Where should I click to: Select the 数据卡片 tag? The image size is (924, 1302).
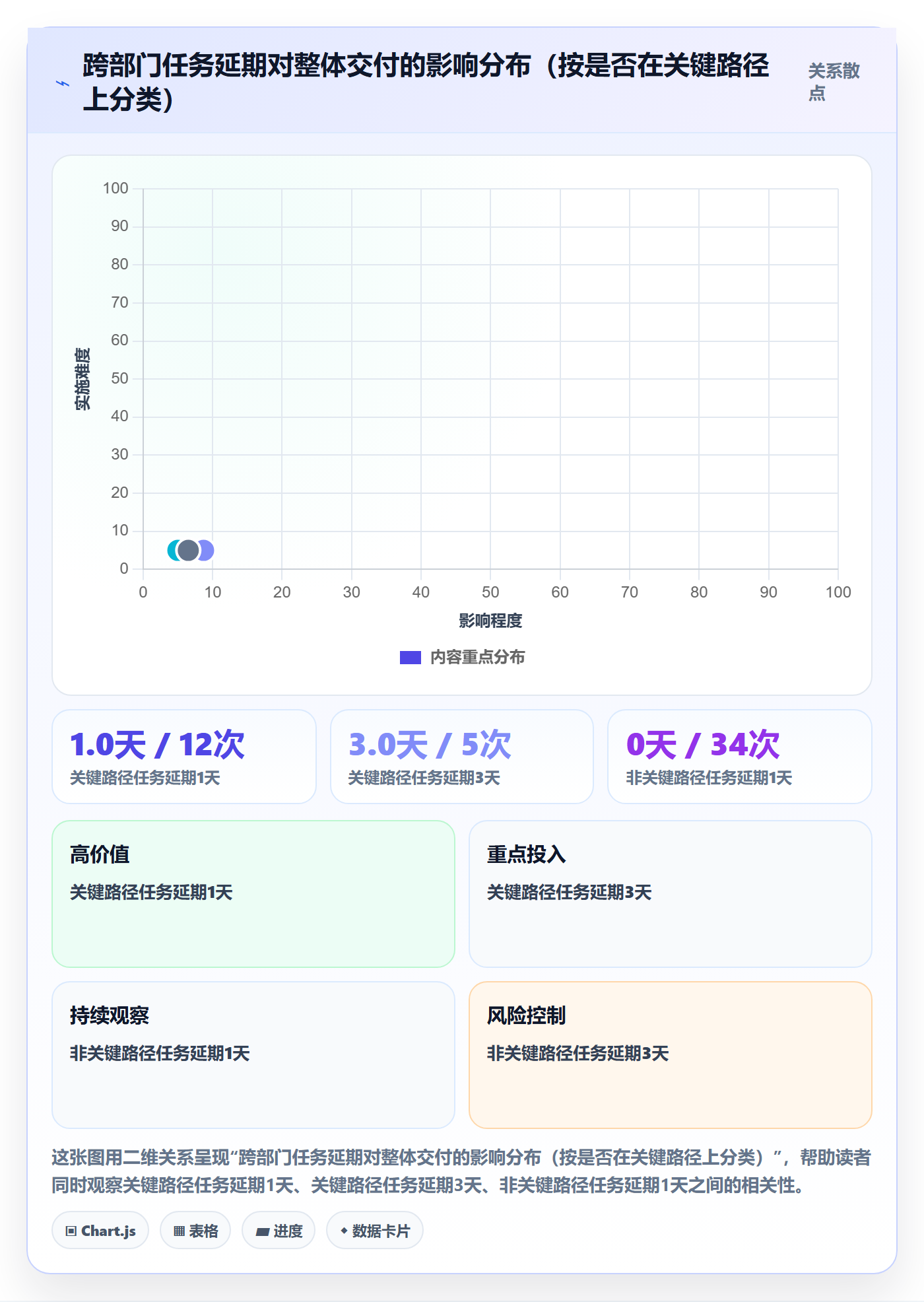[375, 1230]
